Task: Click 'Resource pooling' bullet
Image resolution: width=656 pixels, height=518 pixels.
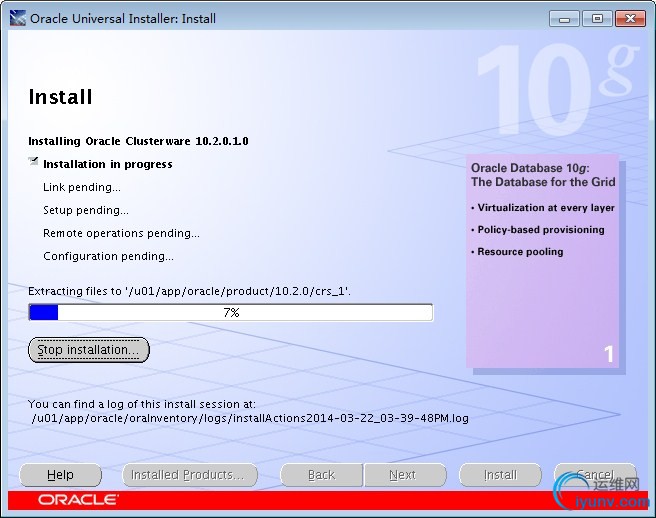Action: click(517, 251)
